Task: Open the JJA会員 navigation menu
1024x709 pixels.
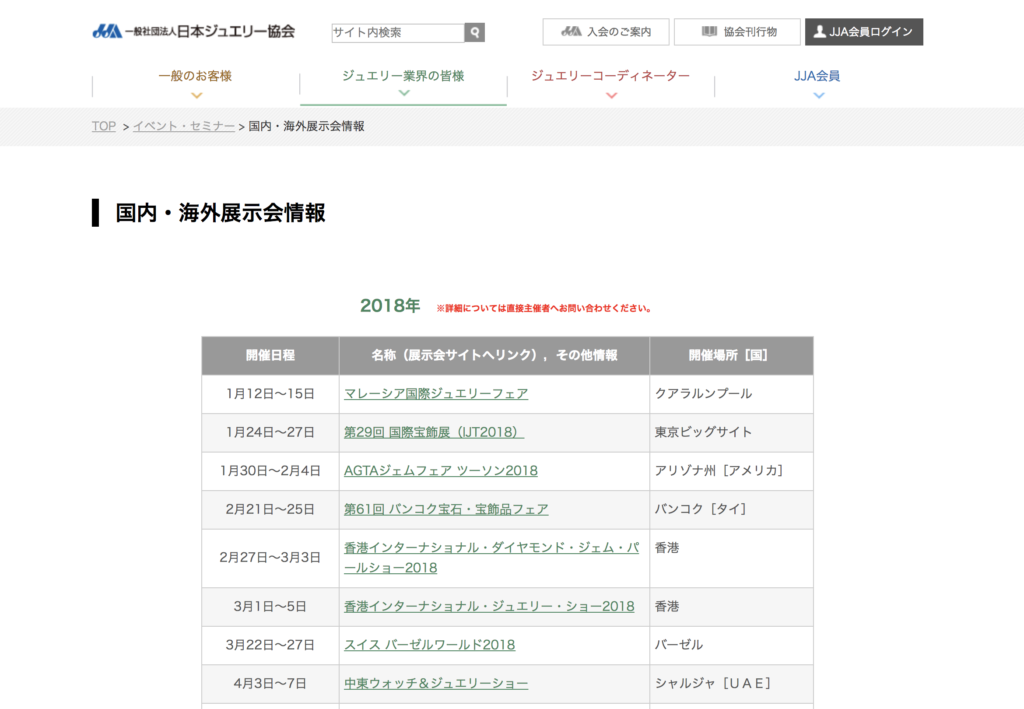Action: [817, 76]
